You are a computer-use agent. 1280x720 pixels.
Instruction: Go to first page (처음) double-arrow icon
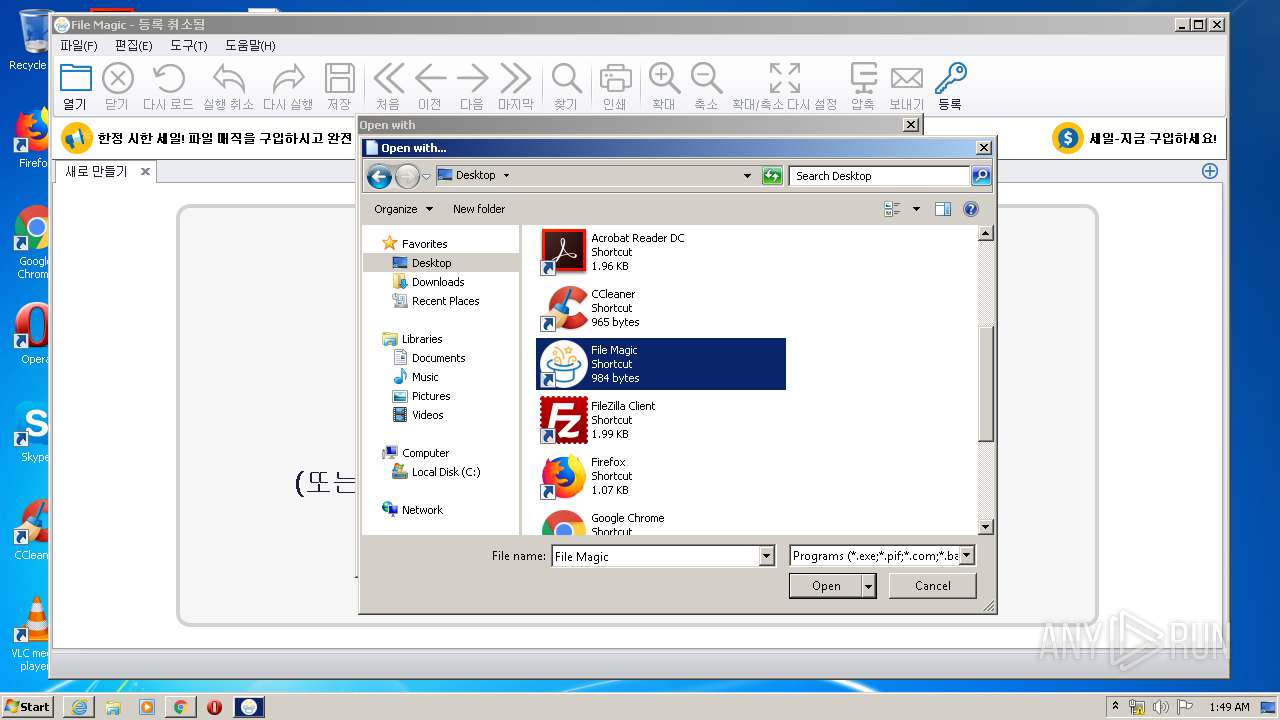pos(388,78)
